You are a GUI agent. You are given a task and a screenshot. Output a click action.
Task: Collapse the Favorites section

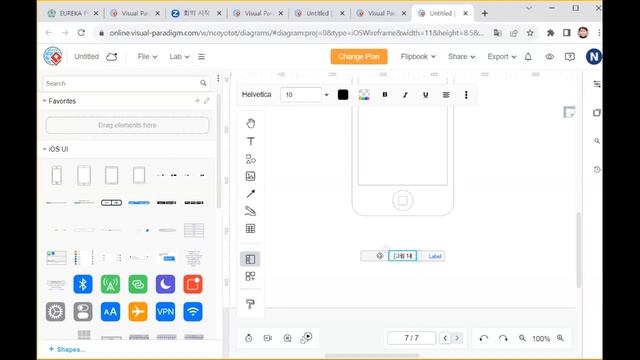point(44,101)
